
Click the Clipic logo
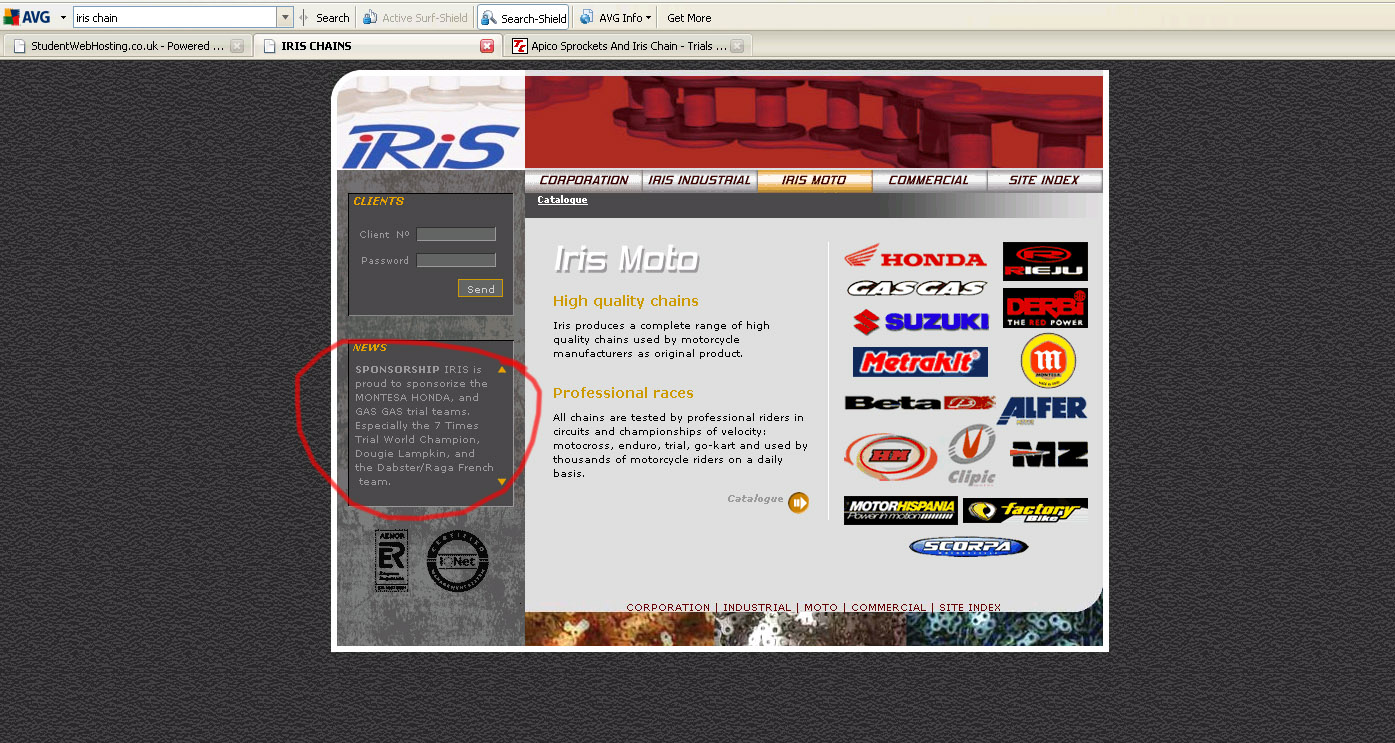pos(971,455)
